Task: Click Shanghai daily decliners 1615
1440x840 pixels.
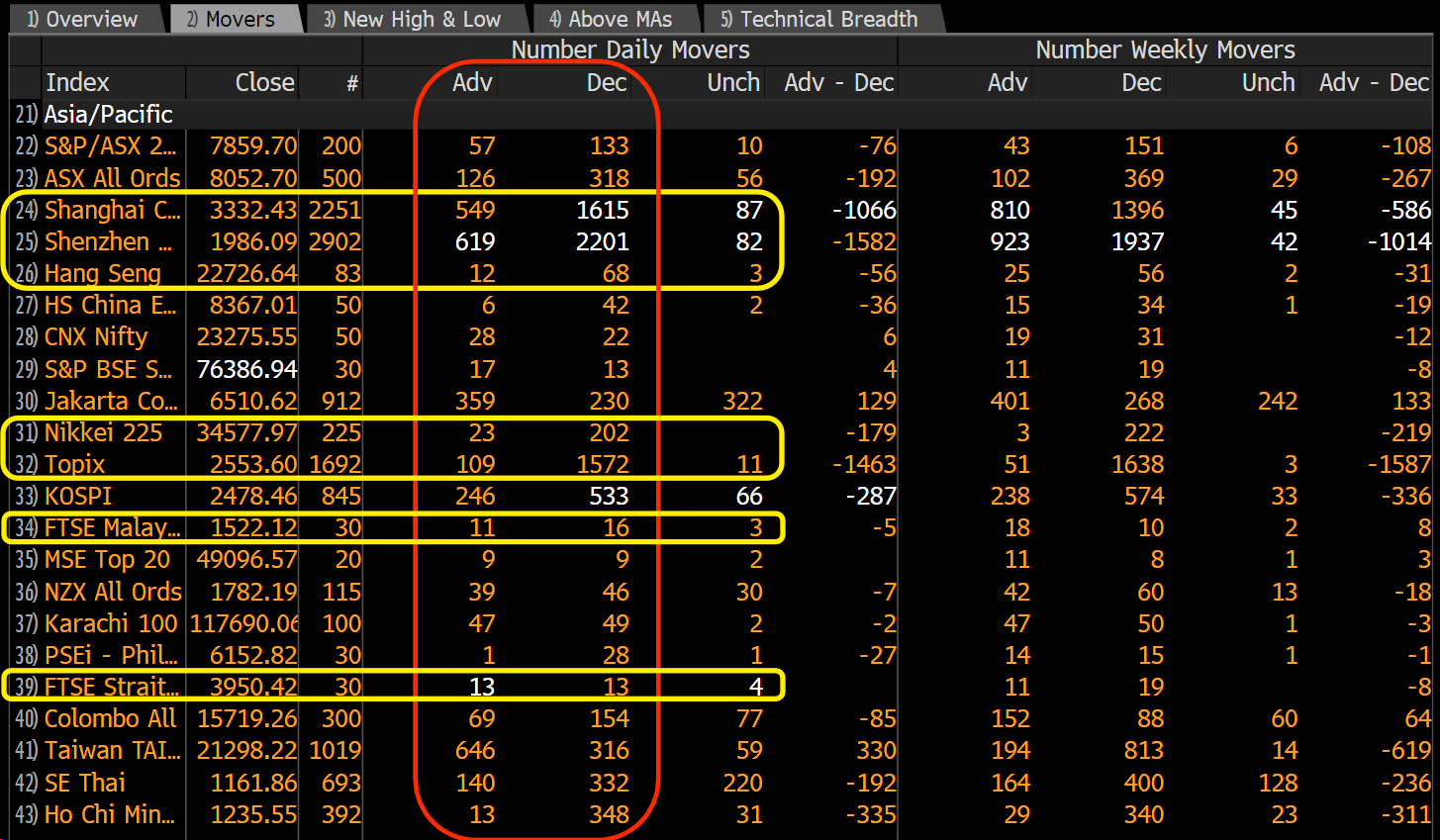Action: pyautogui.click(x=602, y=210)
